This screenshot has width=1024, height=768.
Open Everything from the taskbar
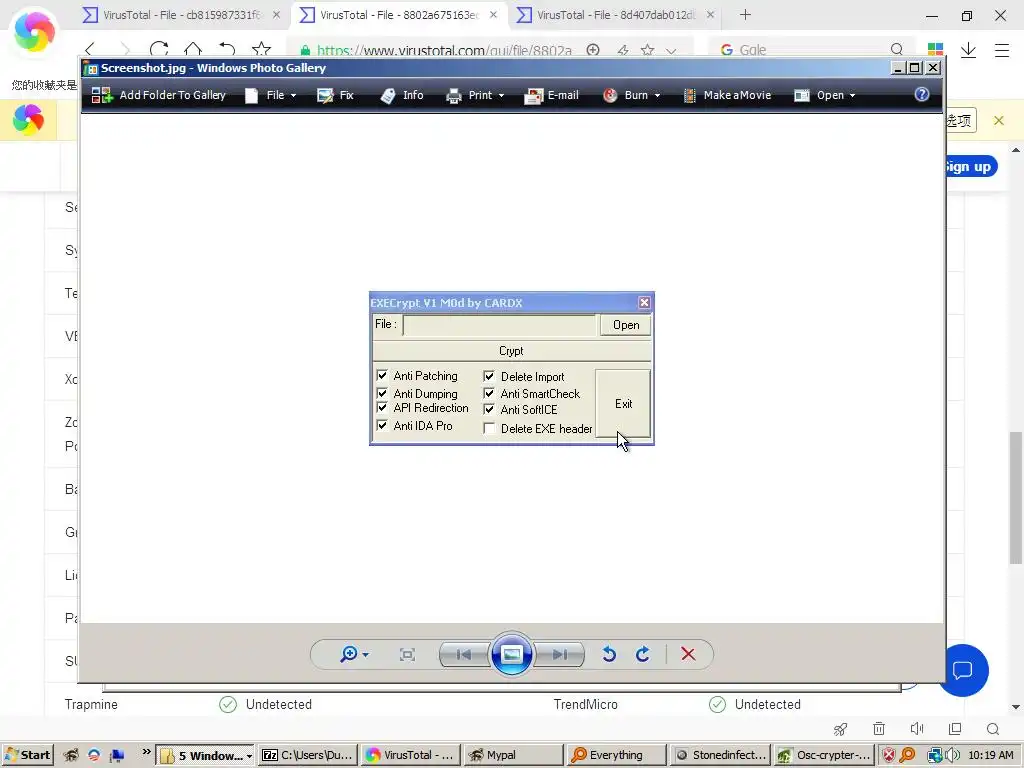pos(616,756)
